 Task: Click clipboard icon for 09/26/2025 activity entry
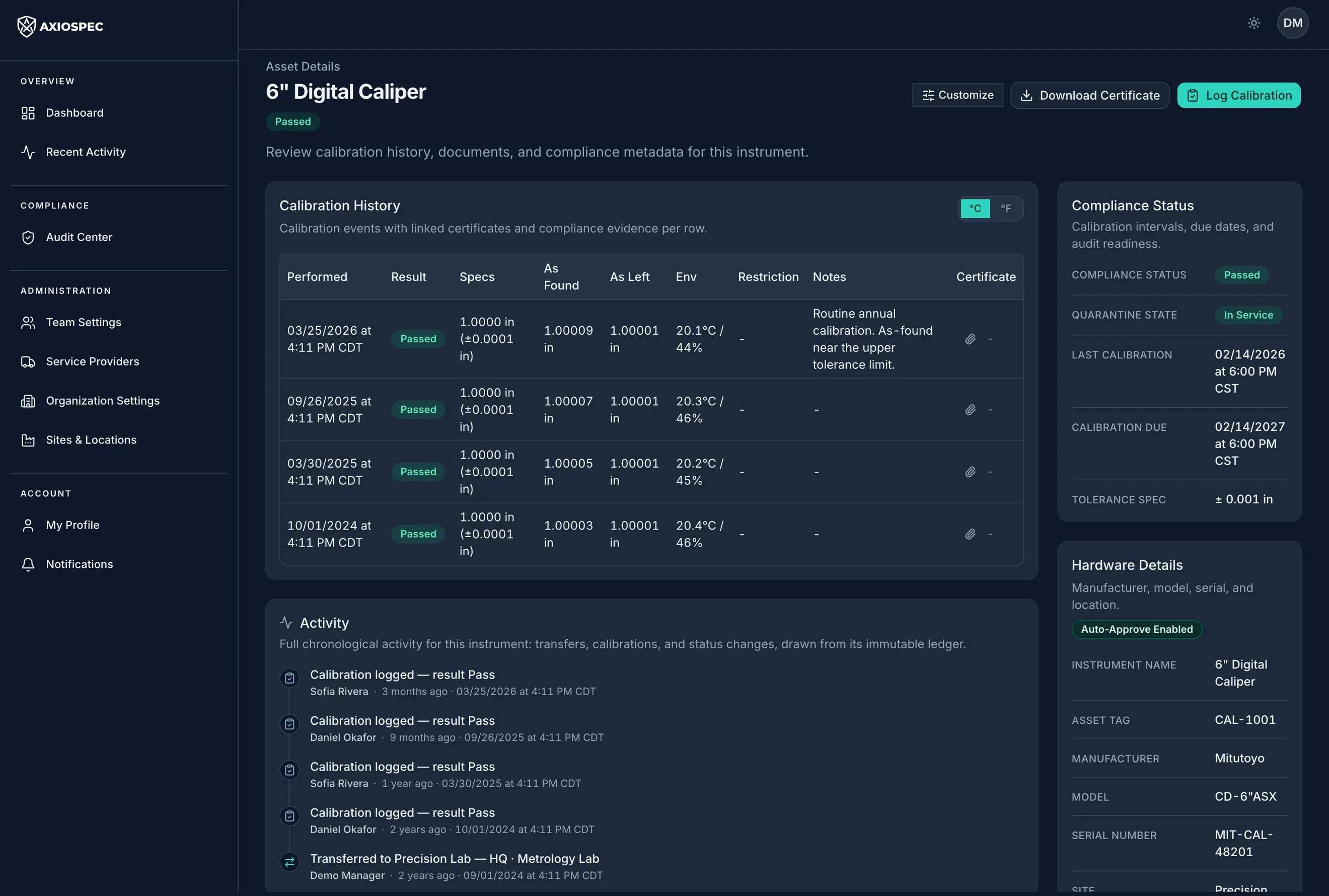(x=289, y=724)
